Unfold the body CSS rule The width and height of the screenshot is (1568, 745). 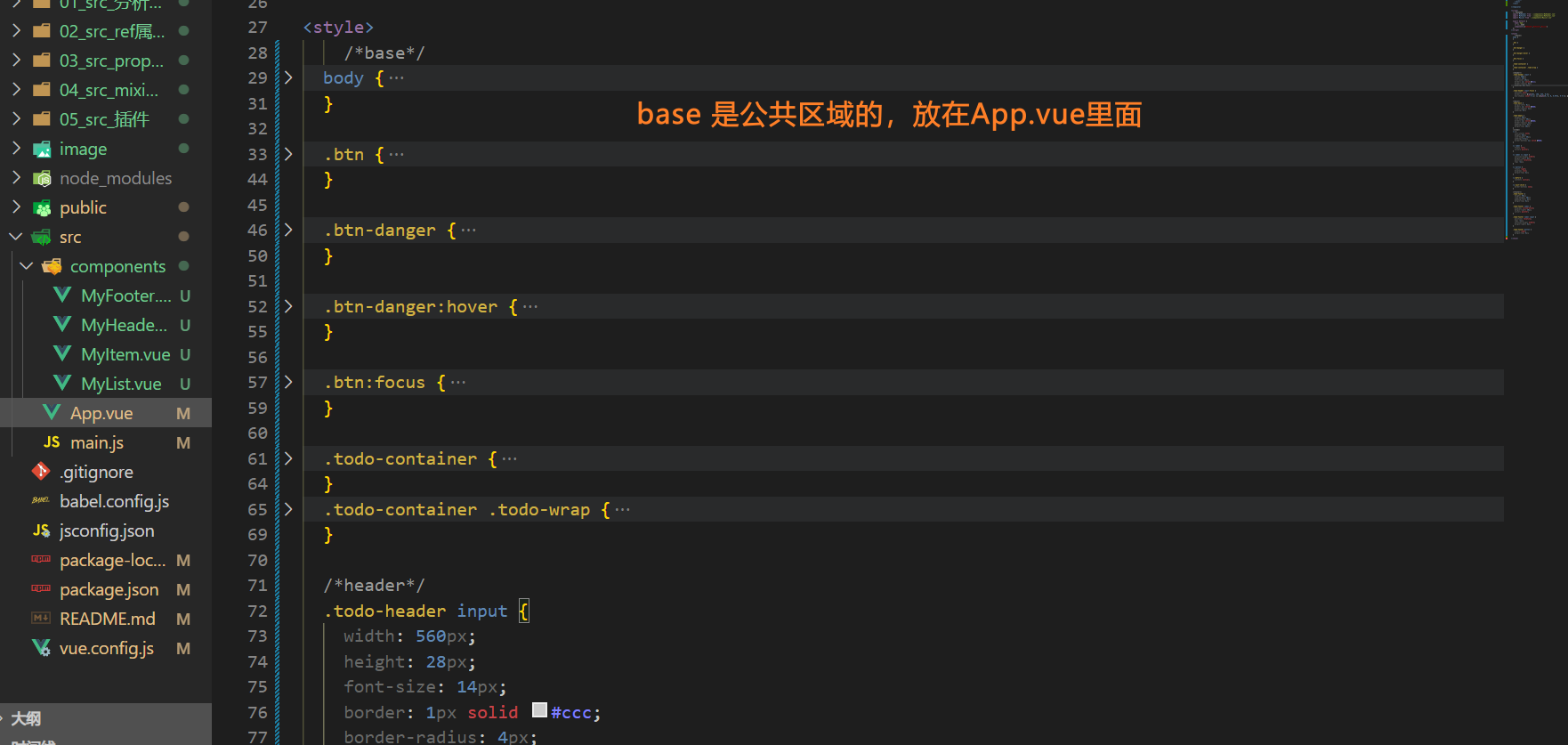[x=288, y=78]
